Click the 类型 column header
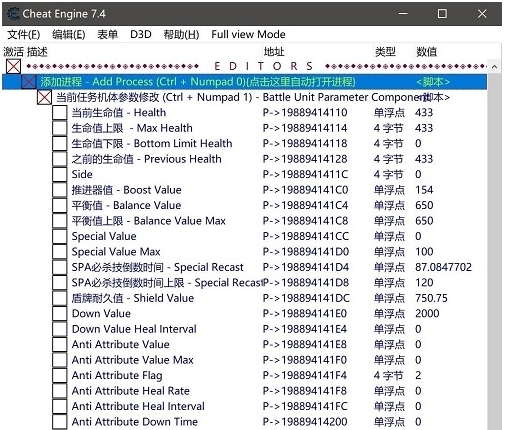The height and width of the screenshot is (430, 505). [x=385, y=52]
